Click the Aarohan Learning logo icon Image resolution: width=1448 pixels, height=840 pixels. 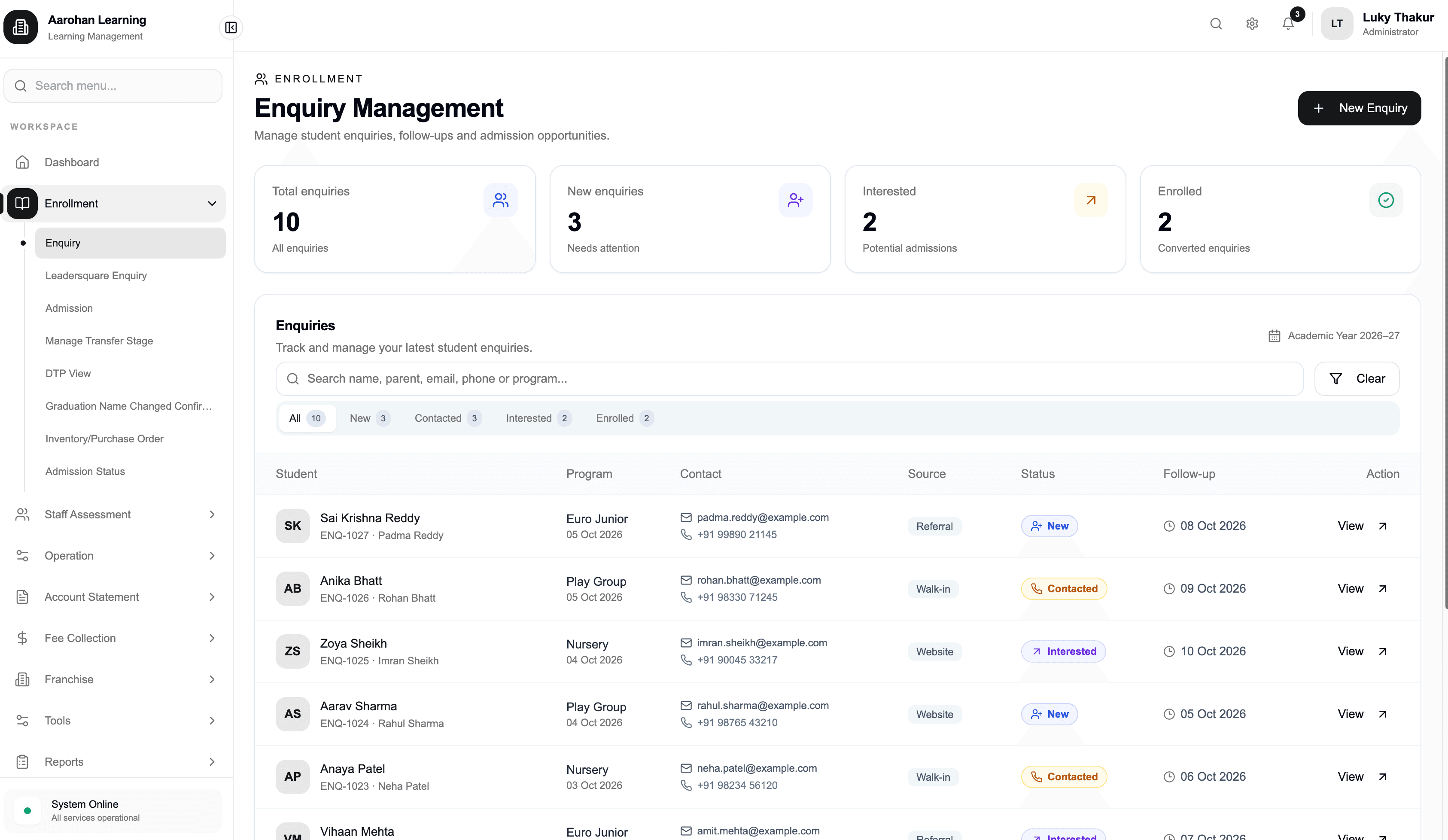(x=21, y=27)
